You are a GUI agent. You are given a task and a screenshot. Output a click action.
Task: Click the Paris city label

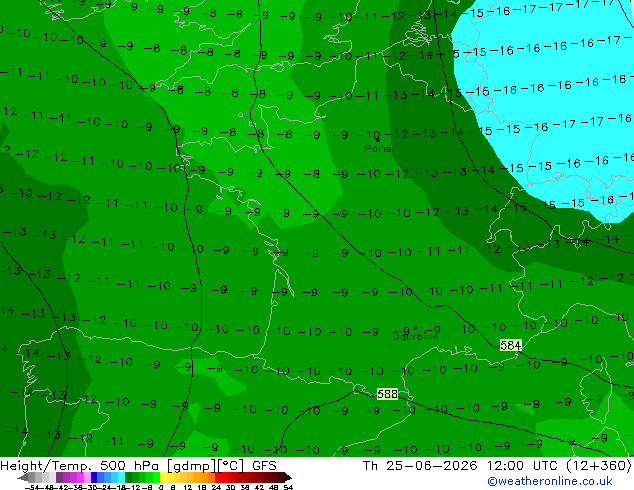[x=378, y=148]
